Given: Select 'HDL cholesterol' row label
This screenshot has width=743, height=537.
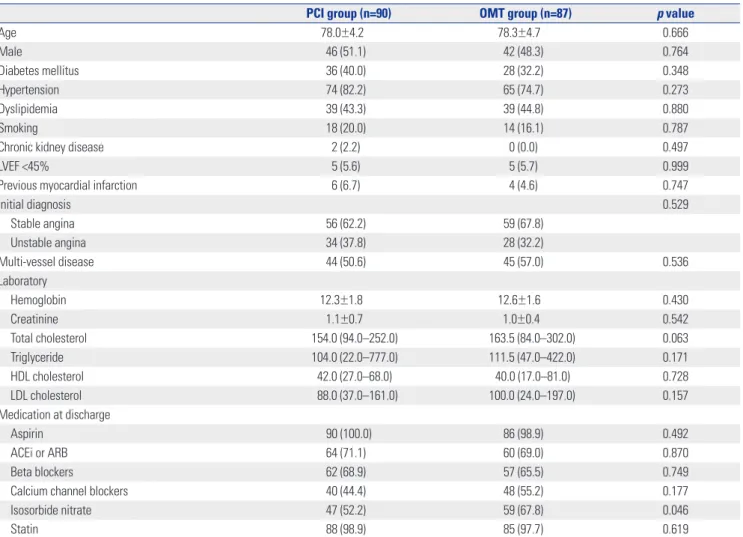Looking at the screenshot, I should tap(47, 376).
